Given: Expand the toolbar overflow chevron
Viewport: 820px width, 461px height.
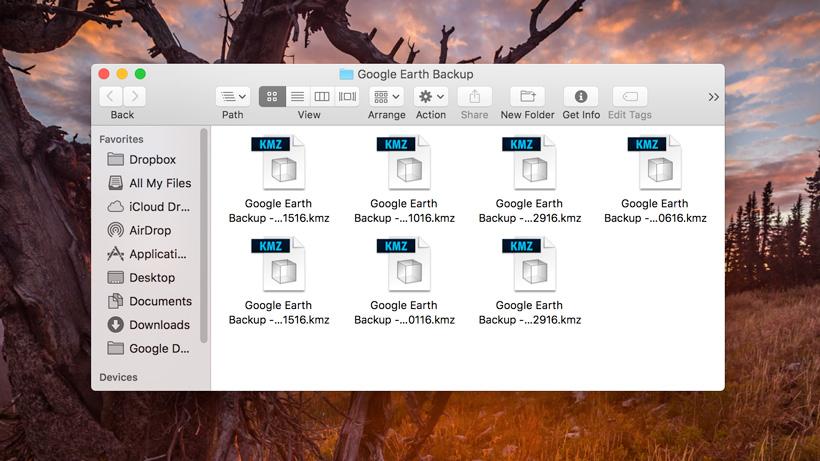Looking at the screenshot, I should 713,97.
